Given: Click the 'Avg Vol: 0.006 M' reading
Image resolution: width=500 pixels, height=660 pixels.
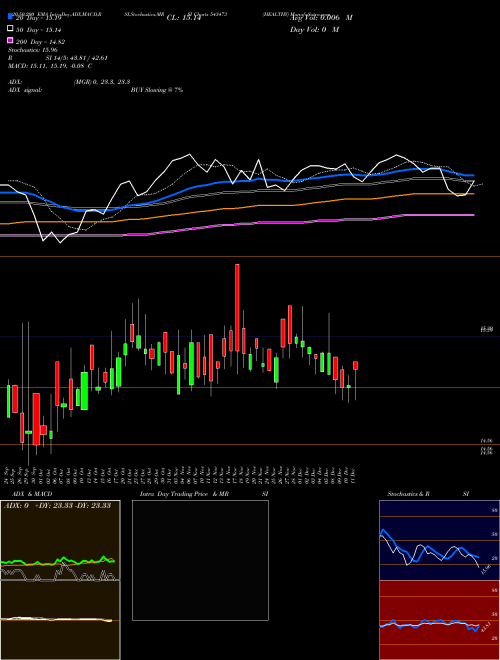Looking at the screenshot, I should (321, 18).
